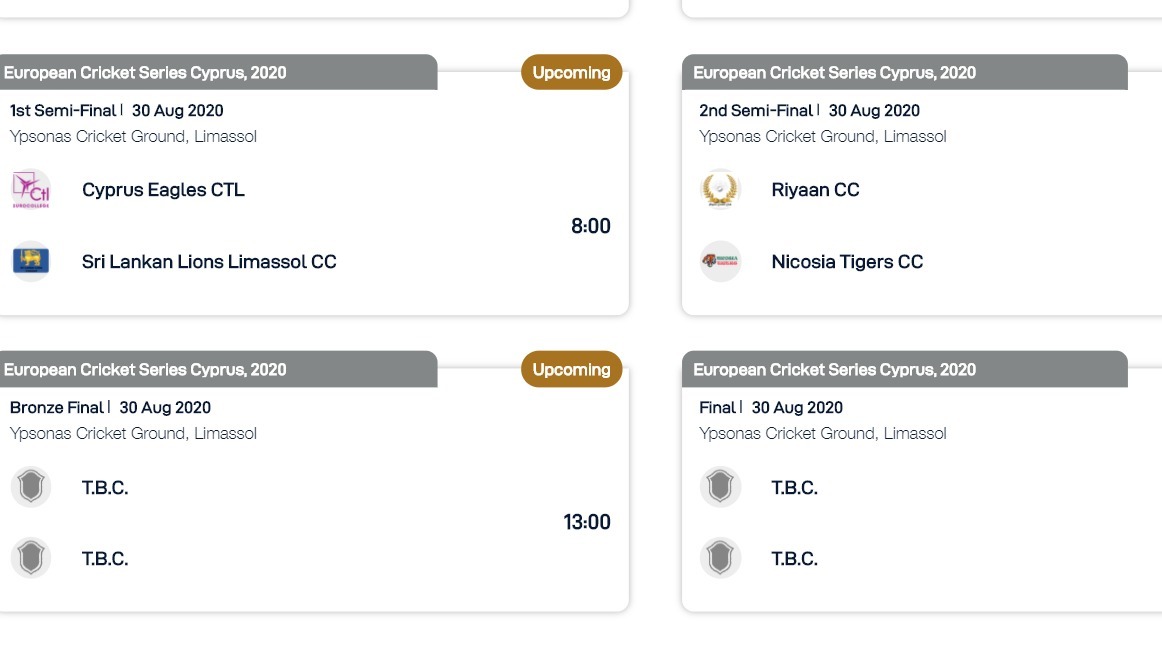1162x653 pixels.
Task: Open the Sri Lankan Lions Limassol CC name
Action: 209,262
